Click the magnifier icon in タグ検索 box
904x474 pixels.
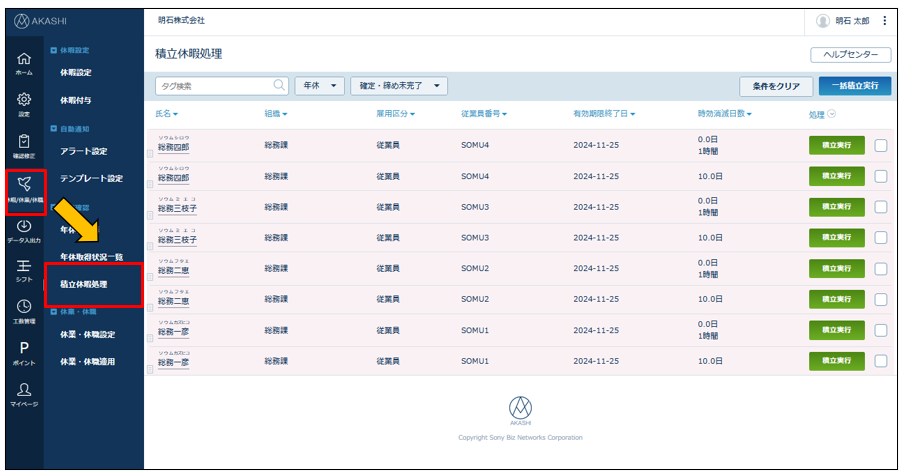(279, 85)
